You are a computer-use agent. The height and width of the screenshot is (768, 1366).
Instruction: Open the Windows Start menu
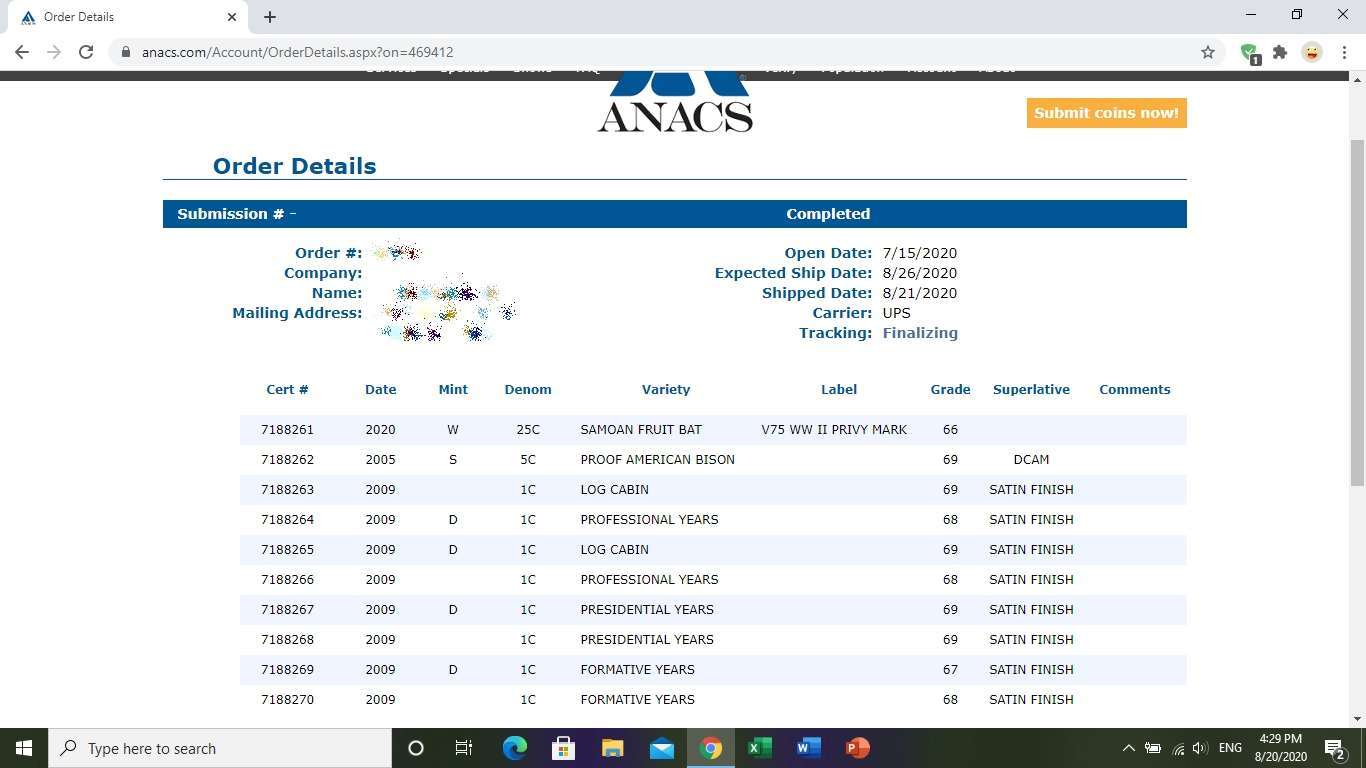24,748
